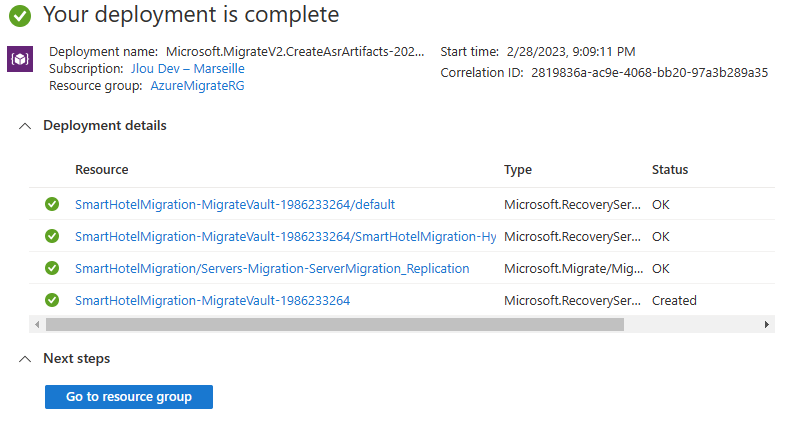Screen dimensions: 787x425
Task: Open the AzureMigrateRG resource group link
Action: (x=197, y=86)
